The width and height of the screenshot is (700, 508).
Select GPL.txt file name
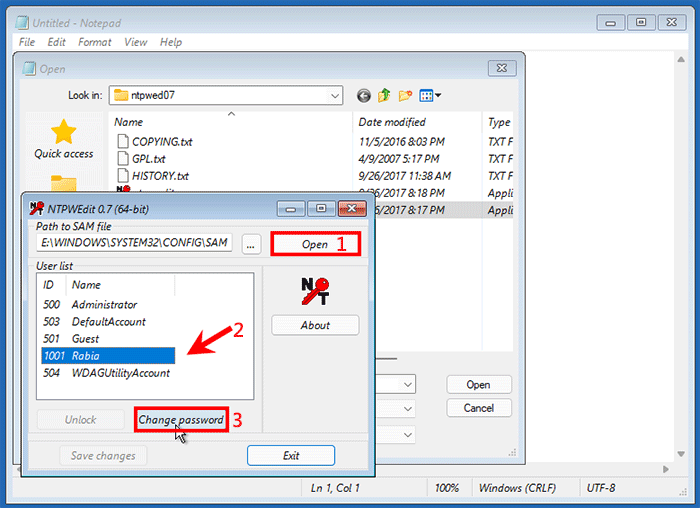pos(149,158)
